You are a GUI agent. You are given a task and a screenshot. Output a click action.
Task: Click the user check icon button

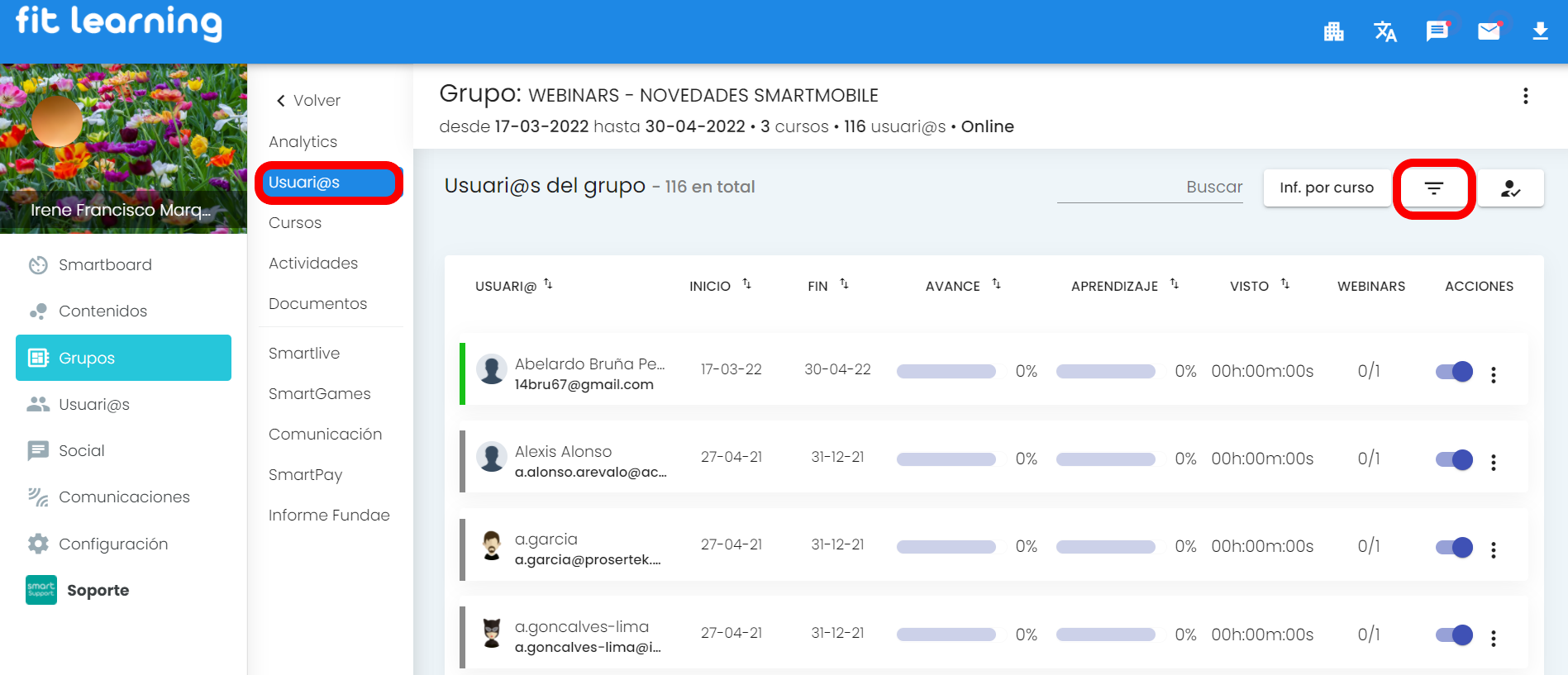click(1510, 188)
